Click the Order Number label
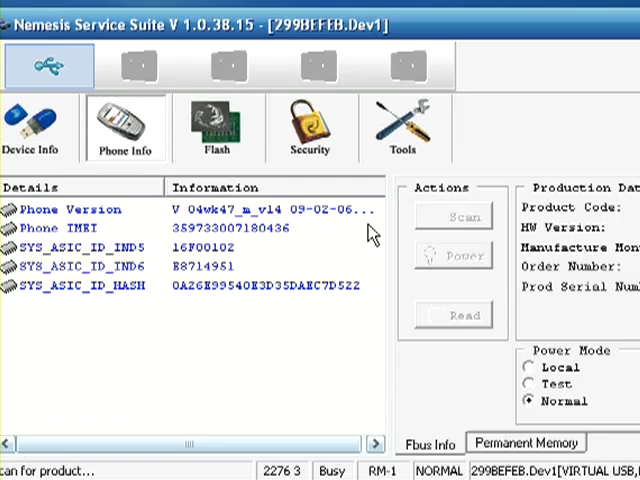This screenshot has height=480, width=640. pos(571,267)
